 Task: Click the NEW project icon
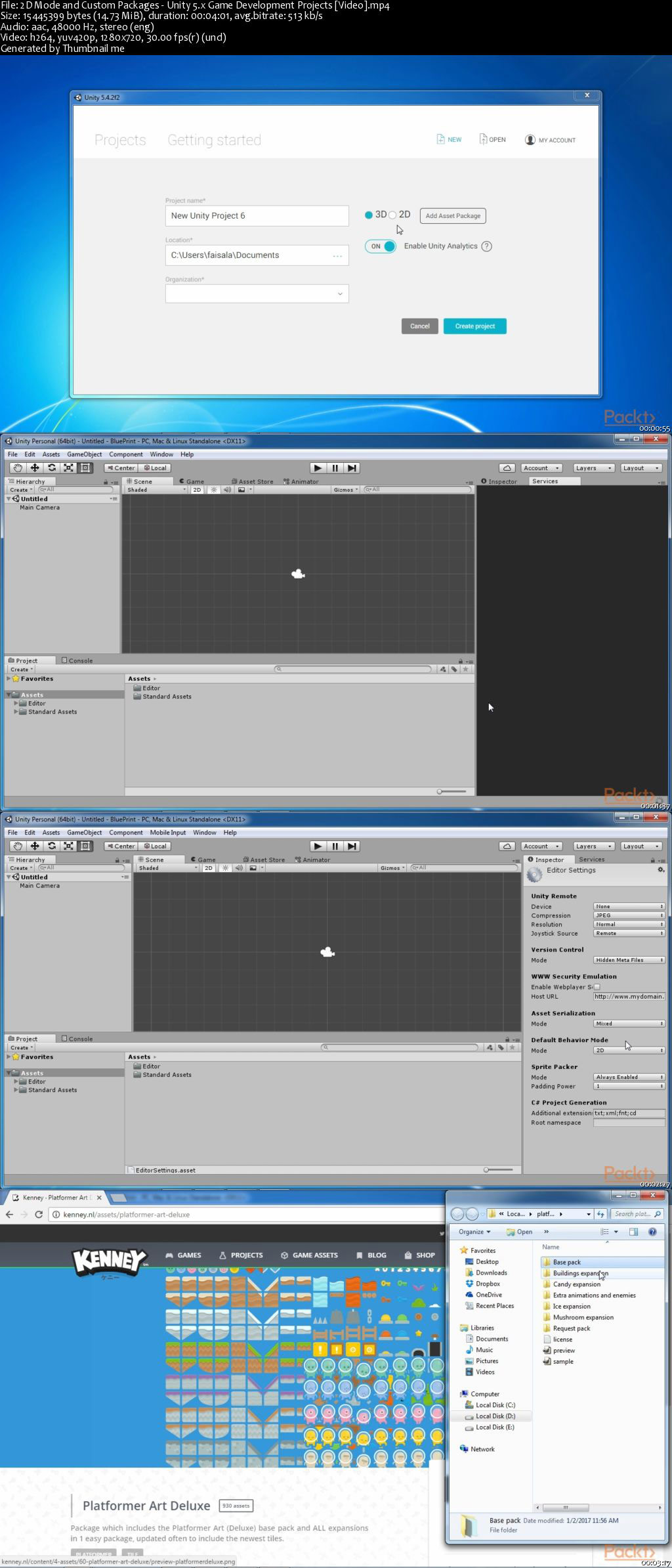click(x=440, y=139)
